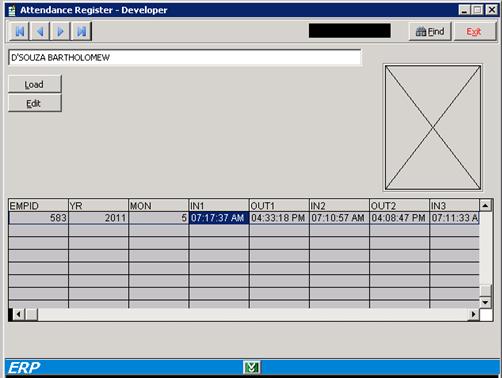502x378 pixels.
Task: Click the empty employee photo placeholder
Action: (433, 127)
